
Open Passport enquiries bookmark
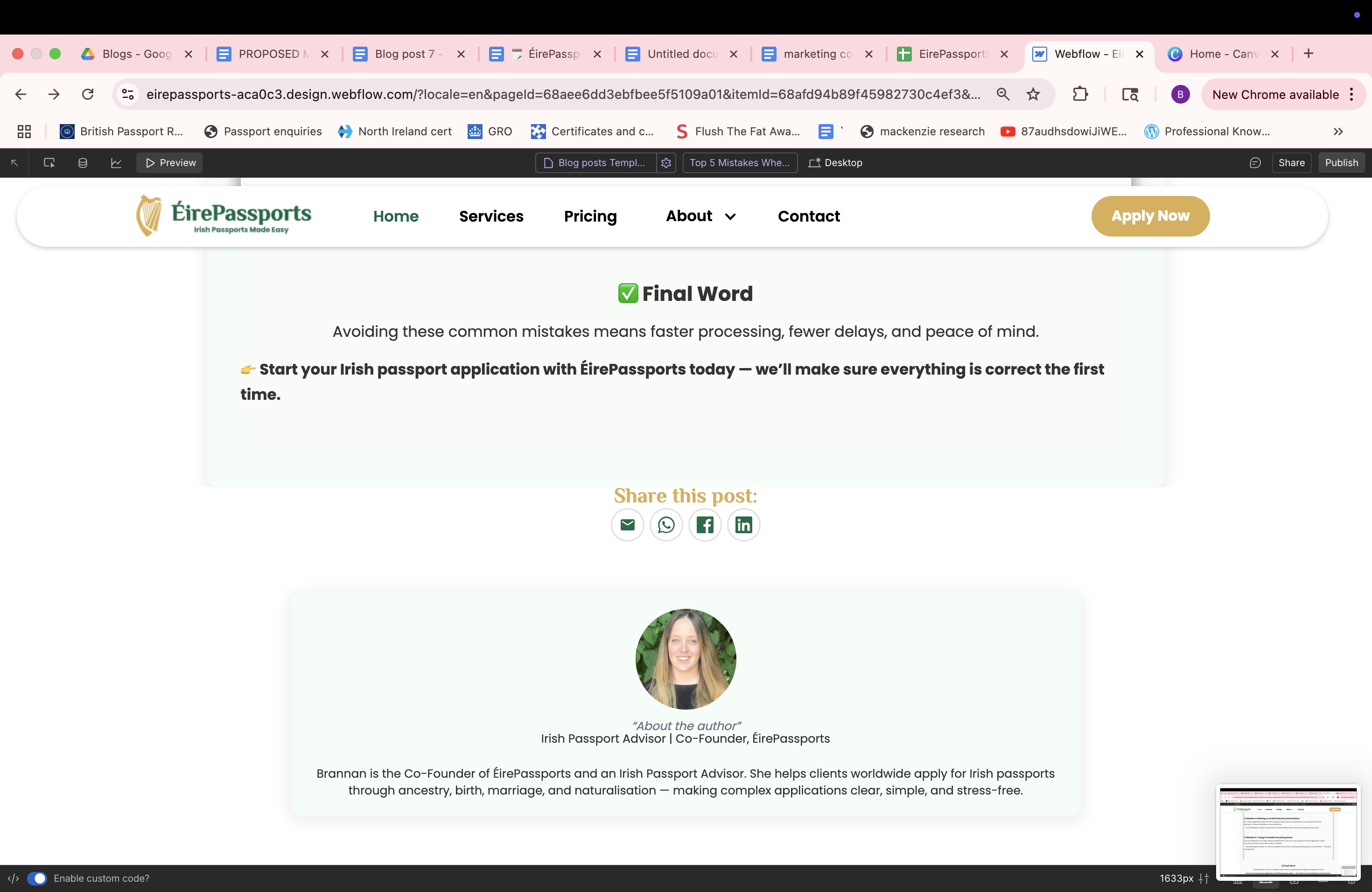pyautogui.click(x=263, y=132)
